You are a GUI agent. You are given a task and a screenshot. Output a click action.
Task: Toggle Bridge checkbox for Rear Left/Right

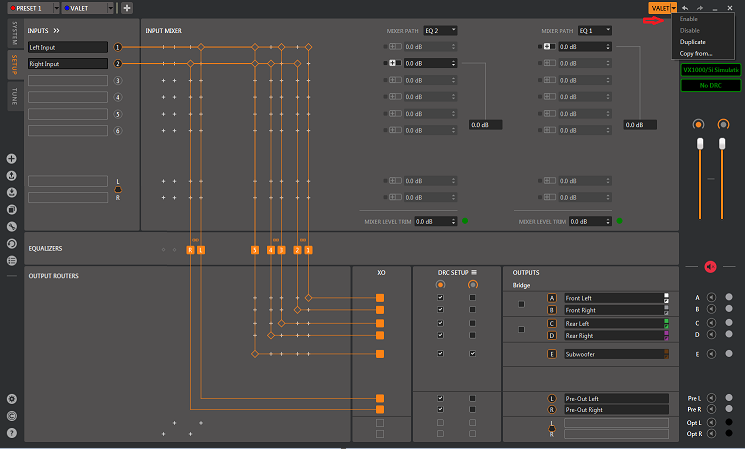click(521, 329)
